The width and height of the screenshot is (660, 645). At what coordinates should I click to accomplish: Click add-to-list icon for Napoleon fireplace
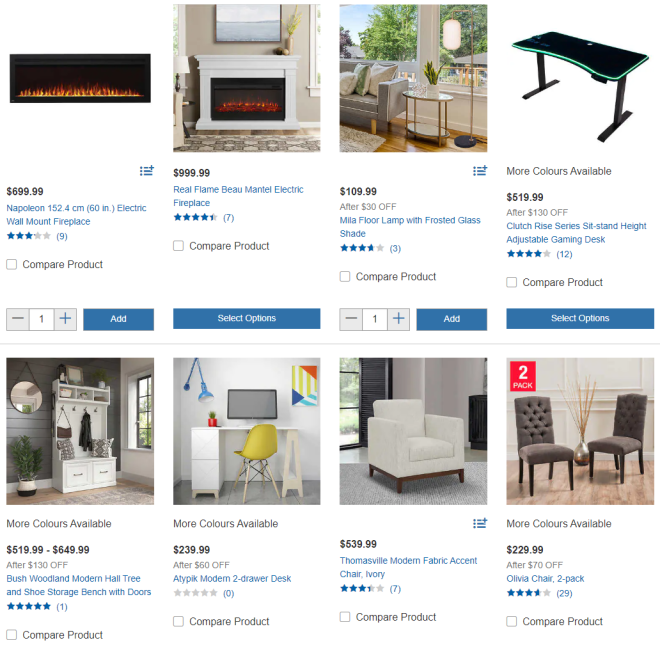tap(146, 171)
